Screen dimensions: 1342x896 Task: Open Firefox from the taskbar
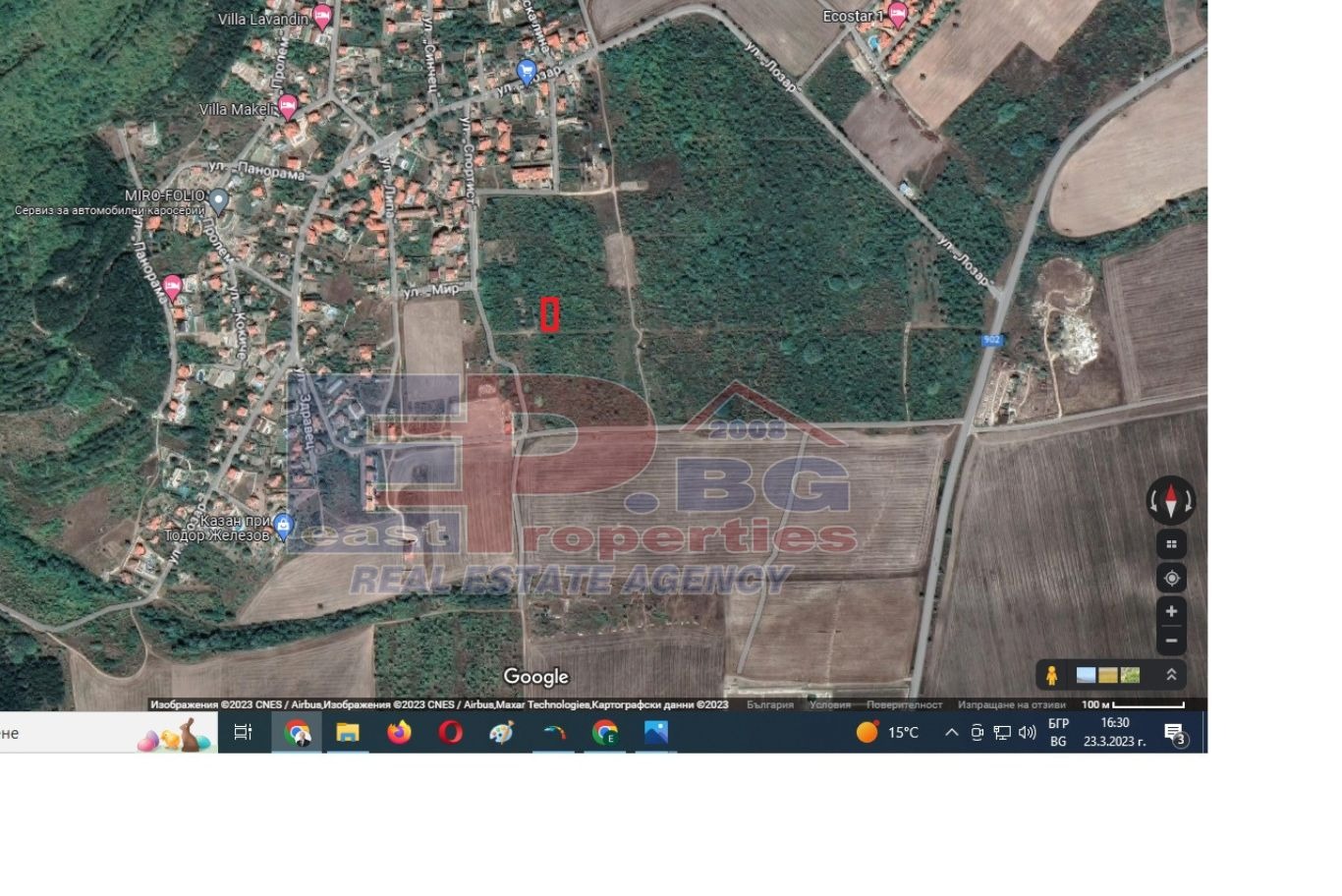(399, 733)
